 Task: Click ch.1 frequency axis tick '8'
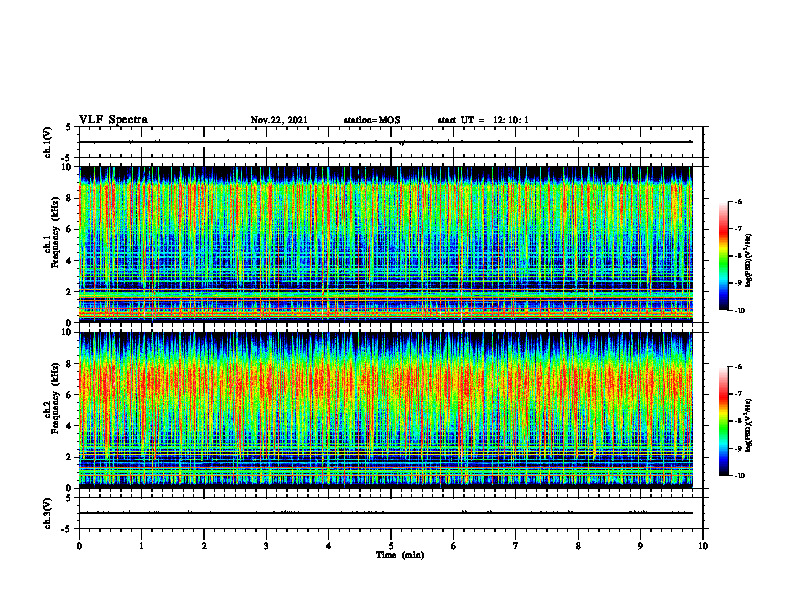coord(70,198)
